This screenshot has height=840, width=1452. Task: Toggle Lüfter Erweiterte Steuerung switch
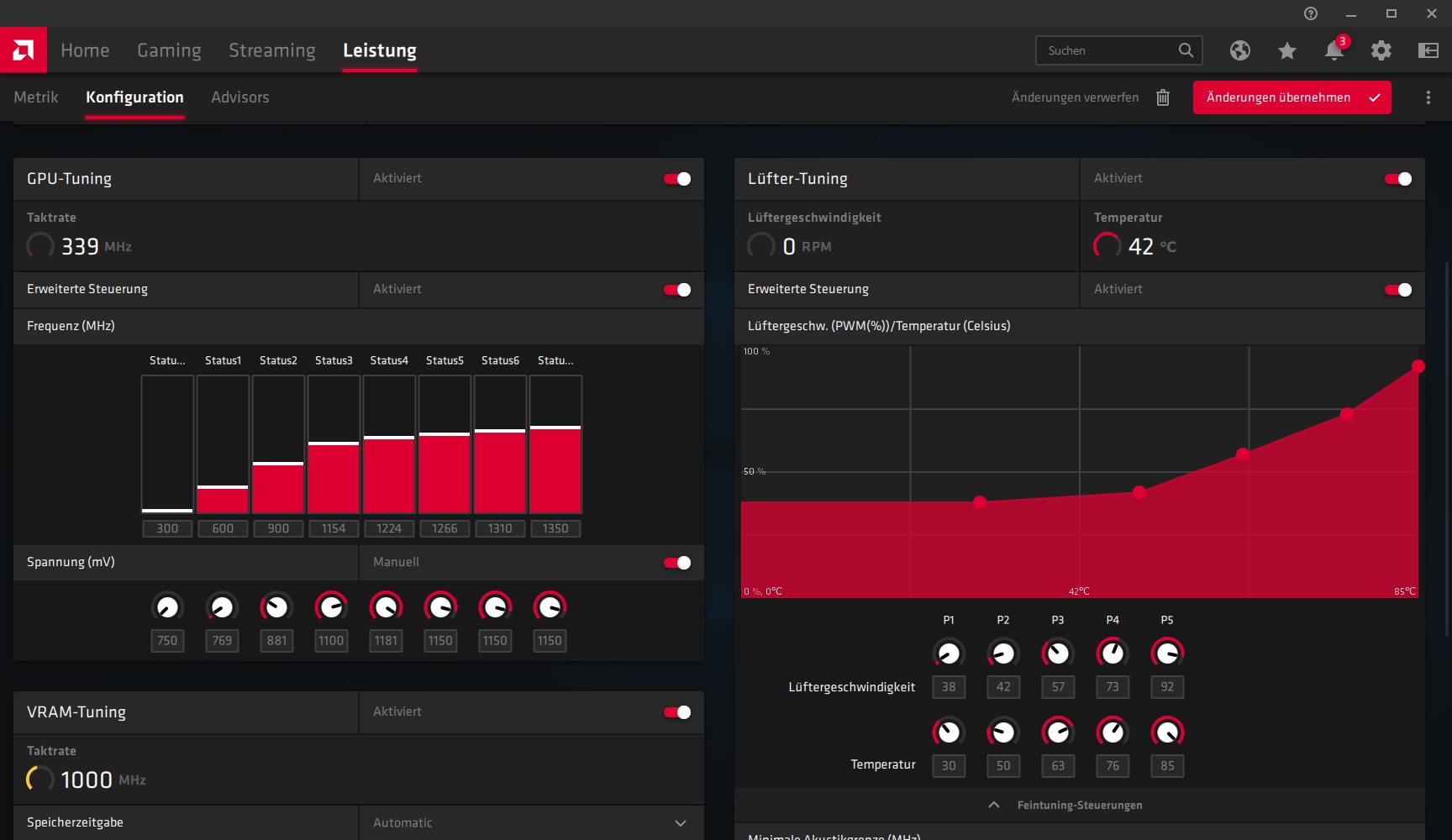click(x=1398, y=290)
